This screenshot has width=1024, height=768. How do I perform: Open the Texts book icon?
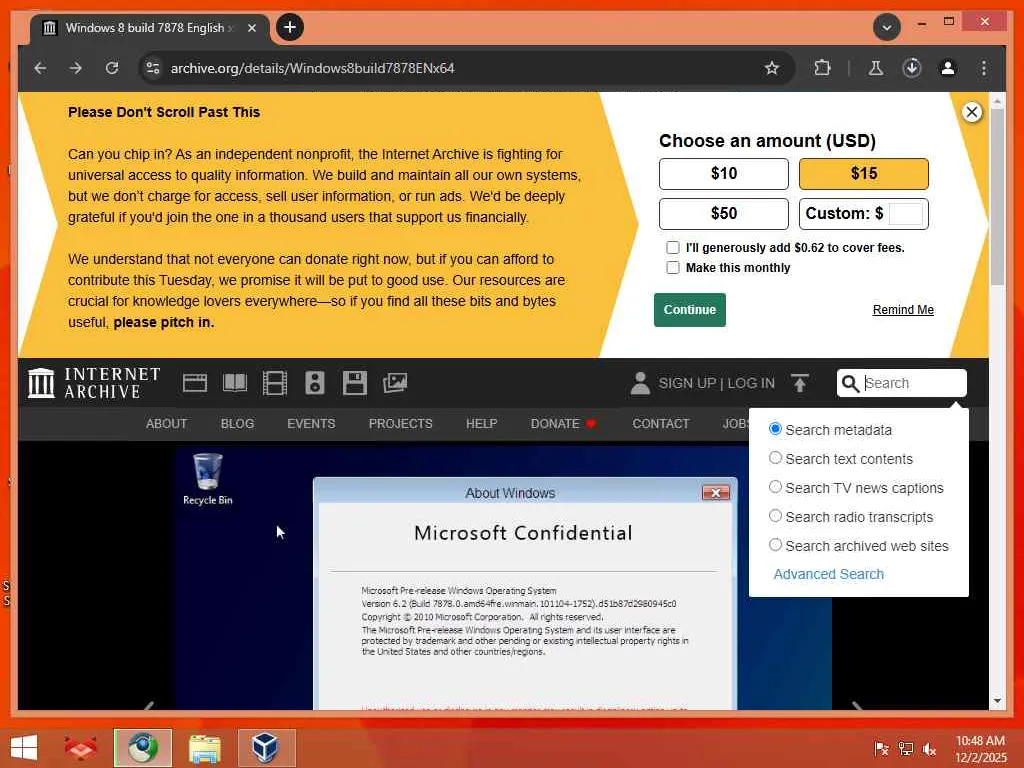[235, 383]
